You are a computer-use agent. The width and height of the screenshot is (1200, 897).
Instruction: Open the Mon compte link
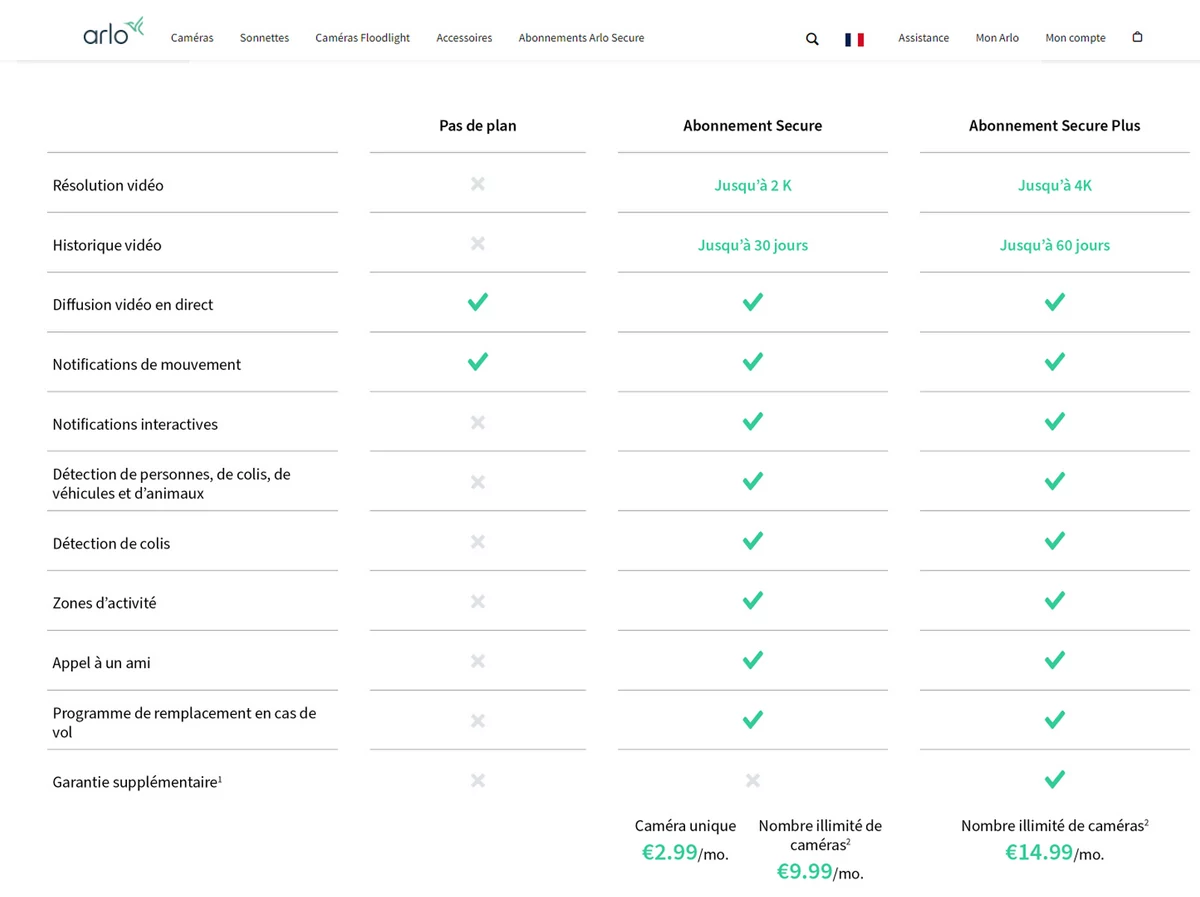(1075, 38)
